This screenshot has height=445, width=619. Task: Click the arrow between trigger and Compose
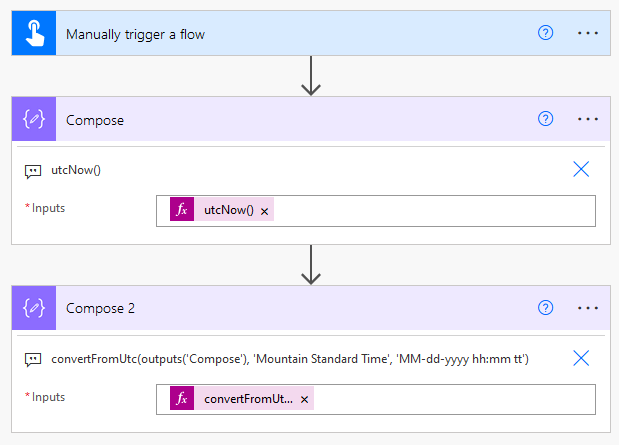(311, 76)
